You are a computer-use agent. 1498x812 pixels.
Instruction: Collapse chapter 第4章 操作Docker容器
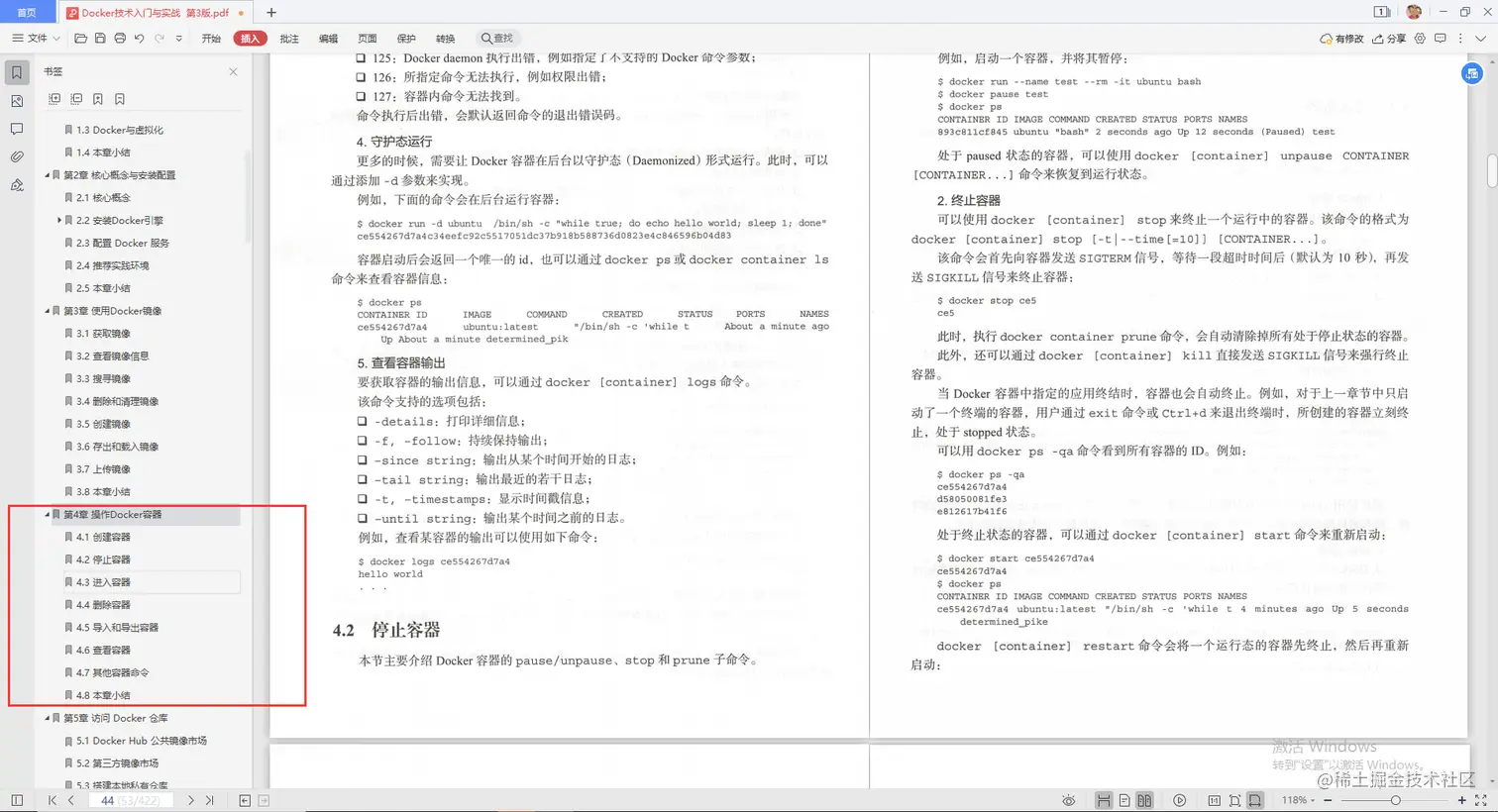tap(46, 514)
